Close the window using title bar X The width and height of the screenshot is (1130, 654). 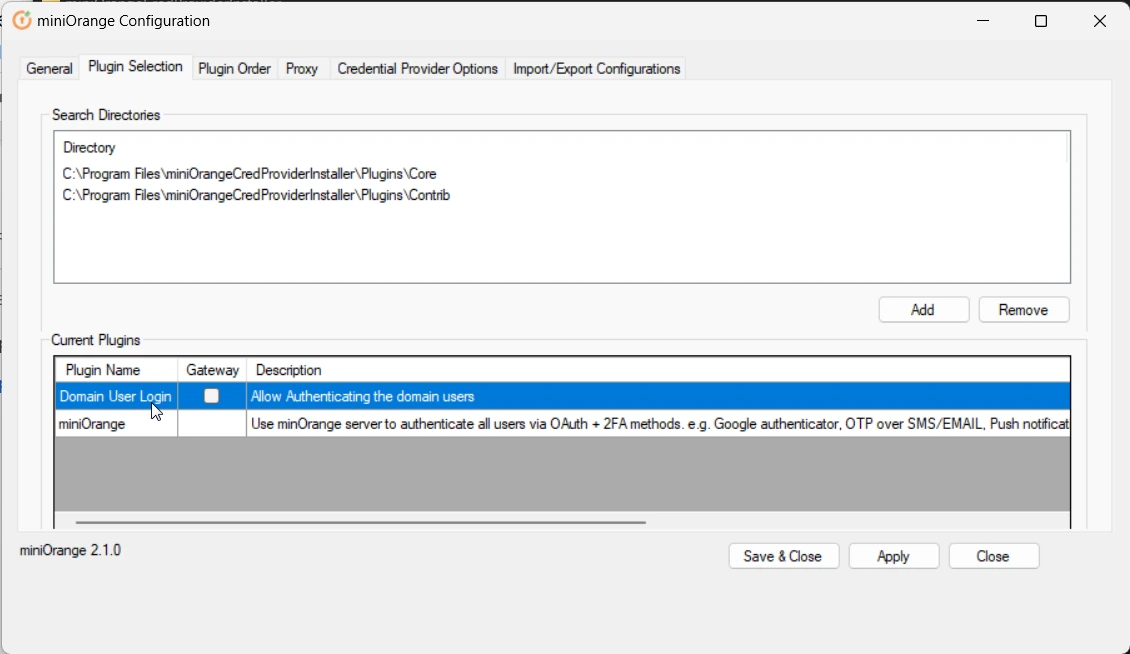click(x=1100, y=21)
